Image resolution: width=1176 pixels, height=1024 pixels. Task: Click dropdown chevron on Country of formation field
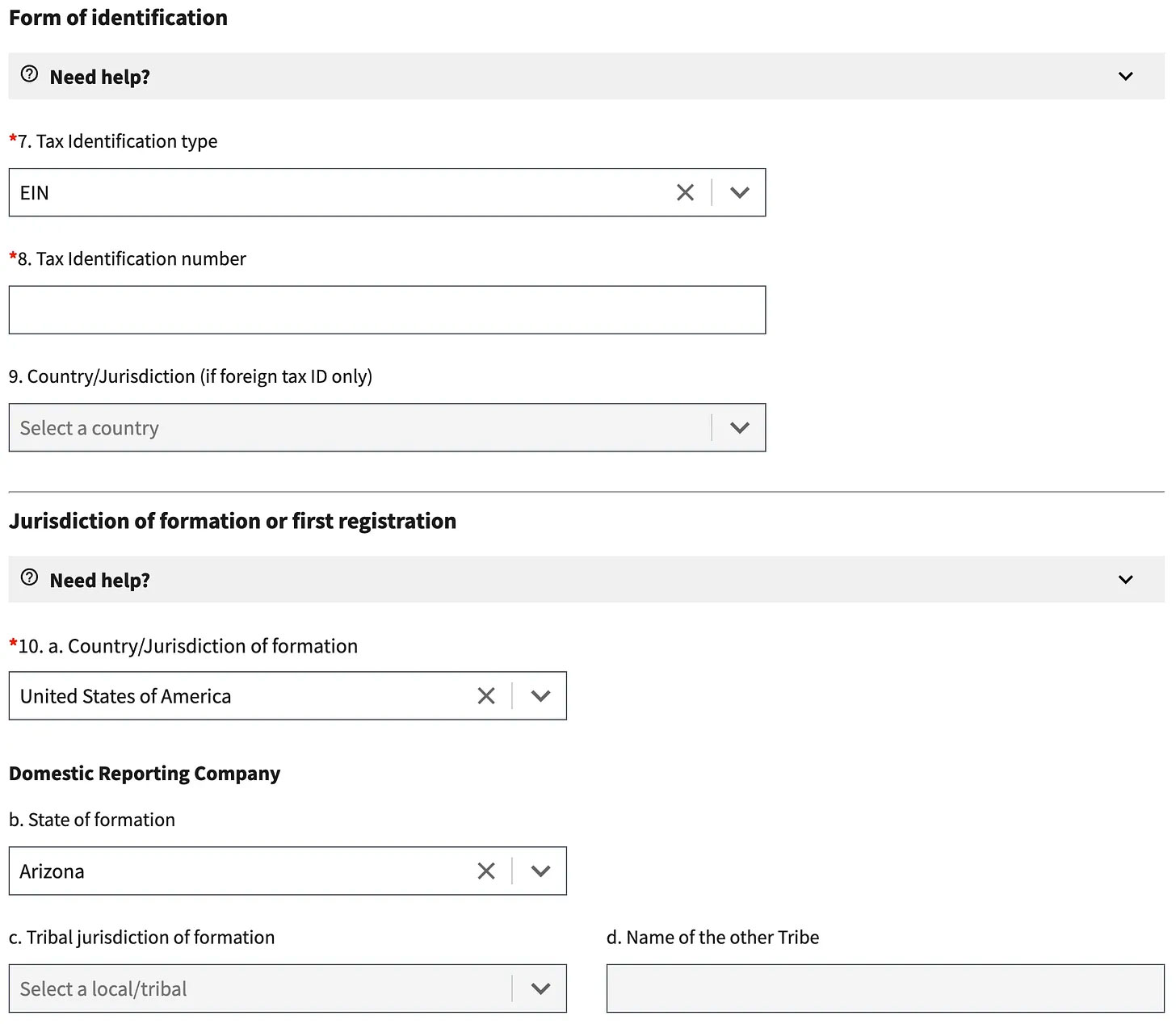point(540,695)
